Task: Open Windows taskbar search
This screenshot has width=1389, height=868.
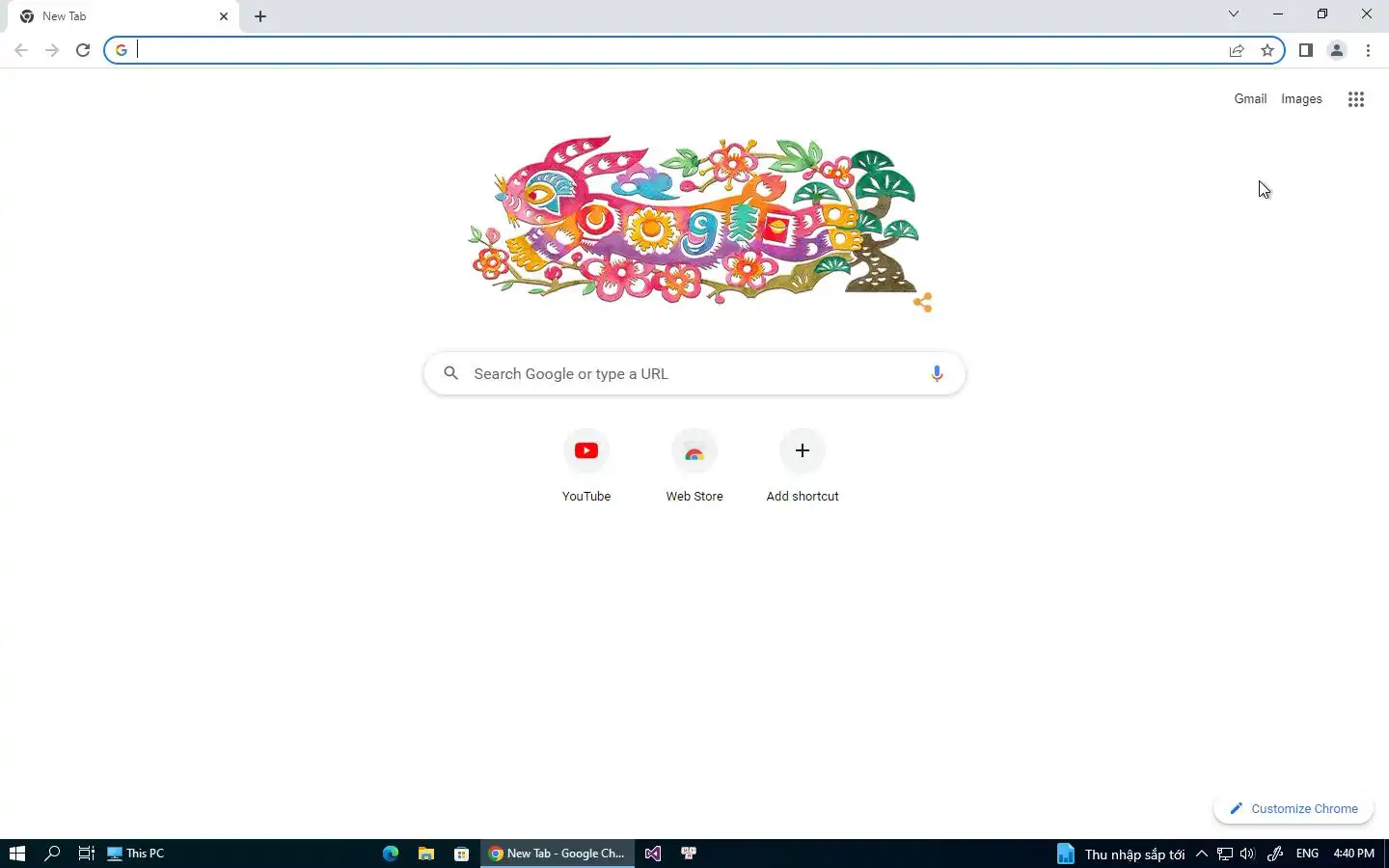Action: tap(52, 854)
